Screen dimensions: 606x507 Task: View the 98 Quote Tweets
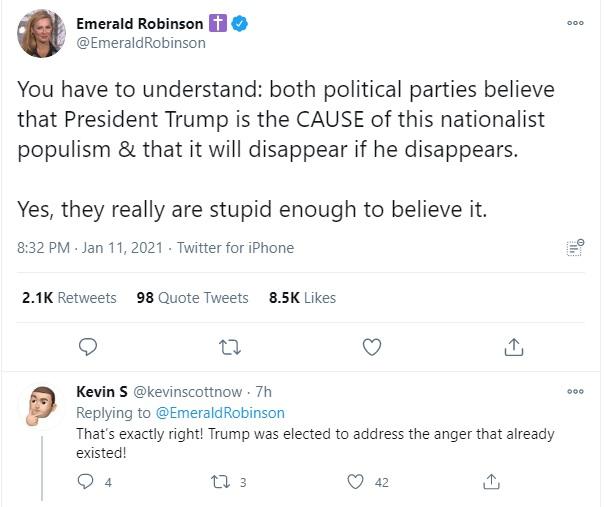pos(192,298)
